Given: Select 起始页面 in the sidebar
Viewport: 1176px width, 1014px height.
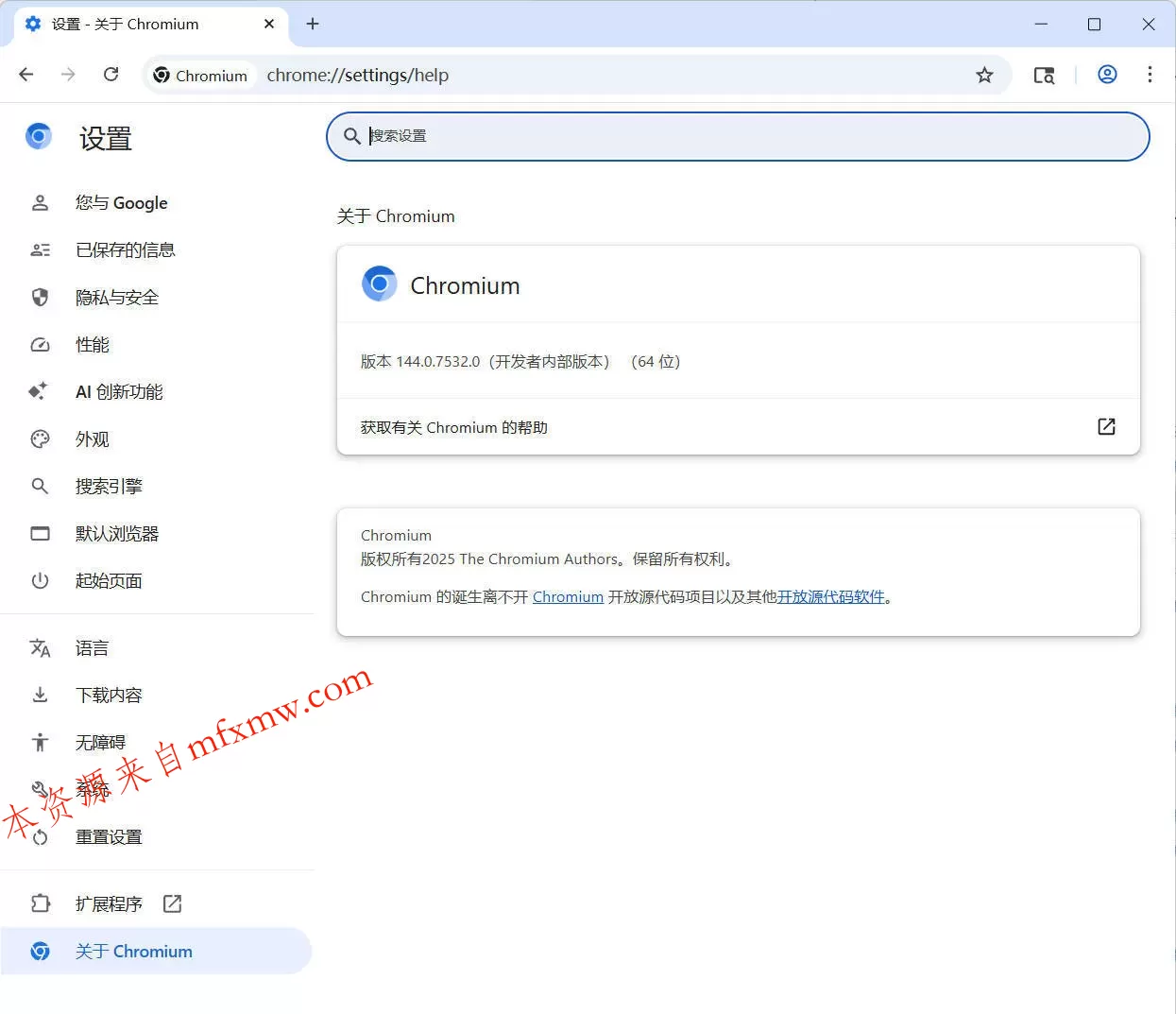Looking at the screenshot, I should (x=156, y=581).
